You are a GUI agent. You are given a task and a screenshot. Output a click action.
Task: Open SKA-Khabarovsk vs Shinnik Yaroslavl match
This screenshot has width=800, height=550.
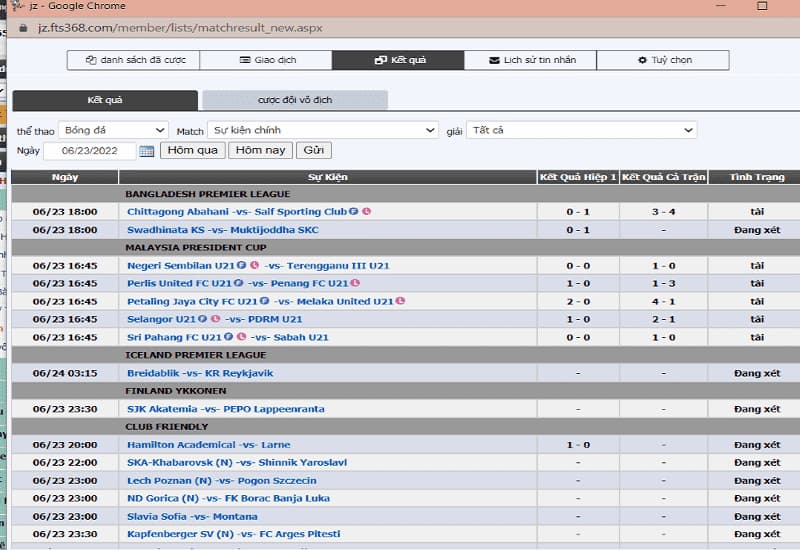pyautogui.click(x=237, y=462)
